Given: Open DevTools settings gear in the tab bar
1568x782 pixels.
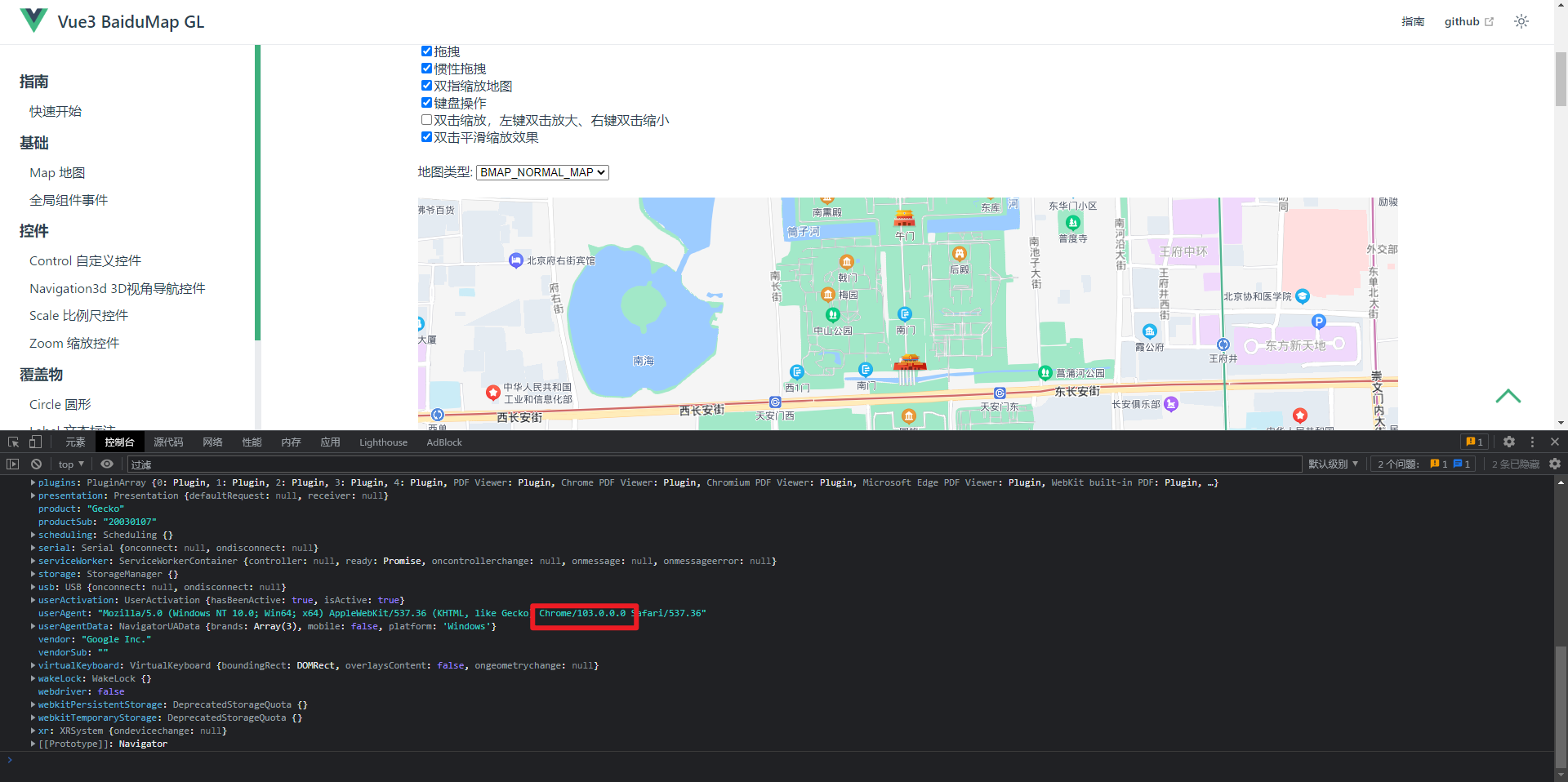Looking at the screenshot, I should click(1509, 442).
